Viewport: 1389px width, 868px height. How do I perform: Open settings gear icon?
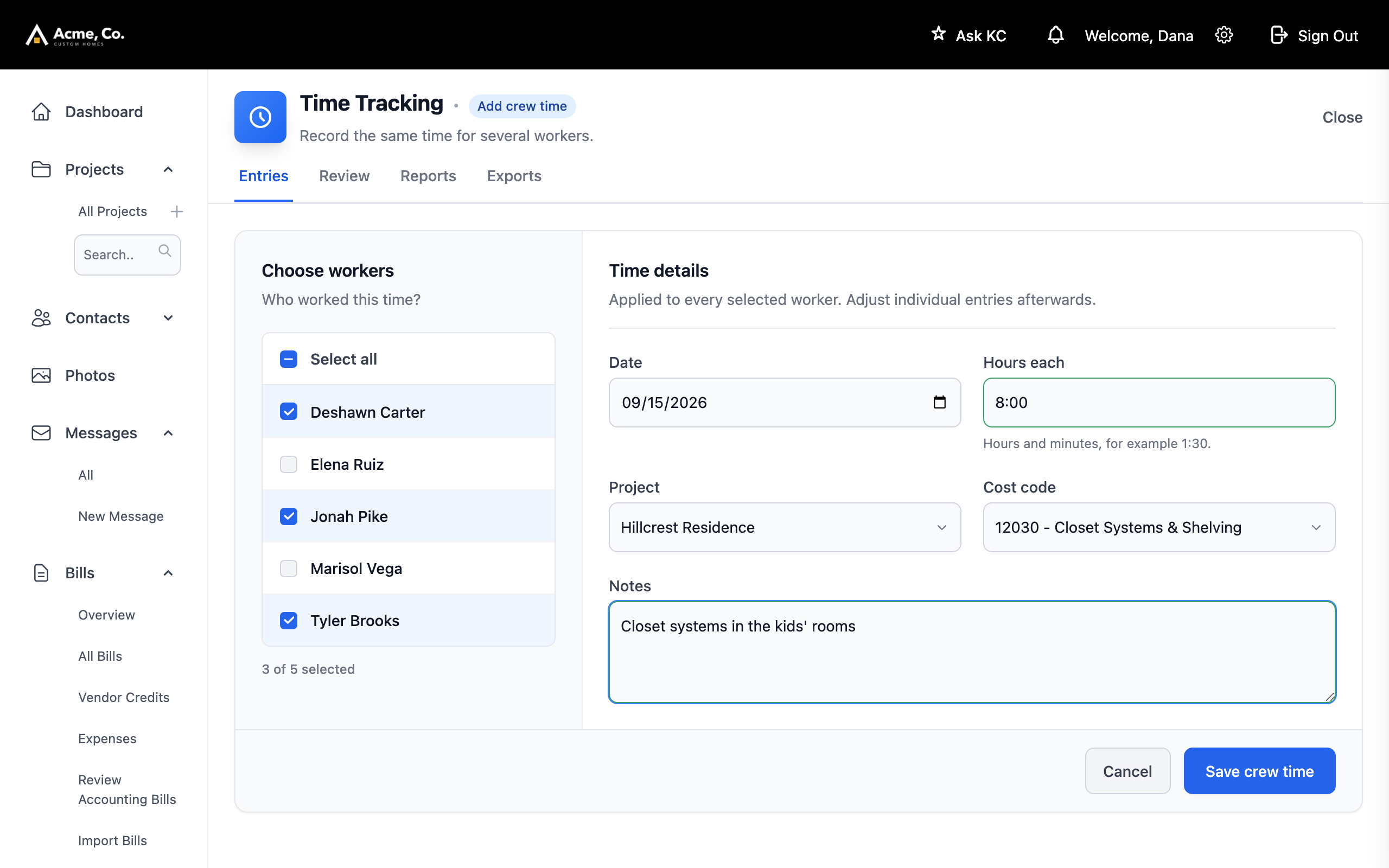coord(1224,35)
